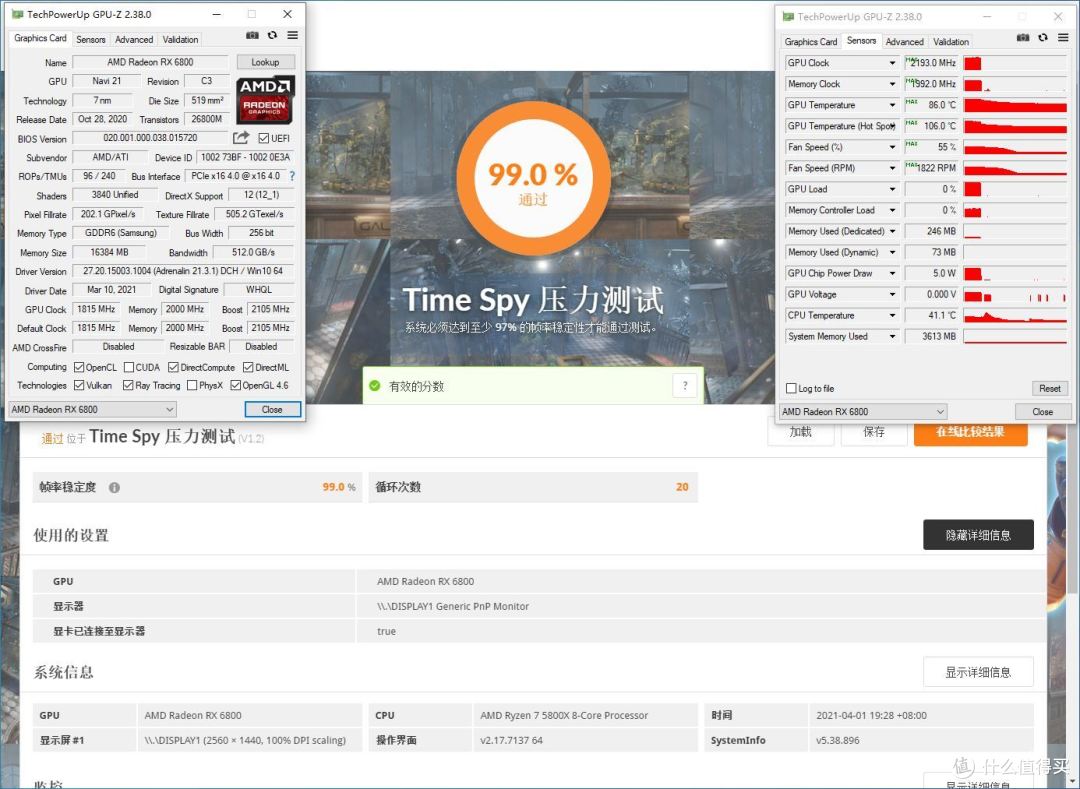1080x789 pixels.
Task: Click the GPU-Z title bar icon in left window
Action: tap(17, 14)
